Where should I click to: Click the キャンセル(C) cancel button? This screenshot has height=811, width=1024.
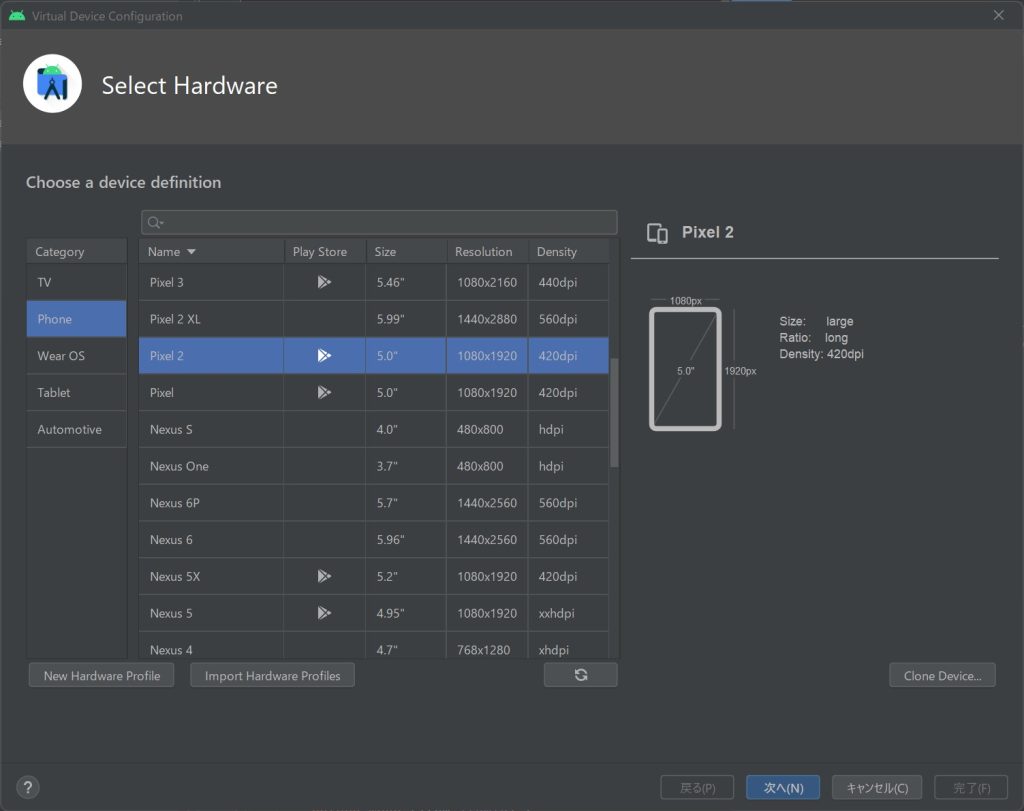(x=877, y=787)
